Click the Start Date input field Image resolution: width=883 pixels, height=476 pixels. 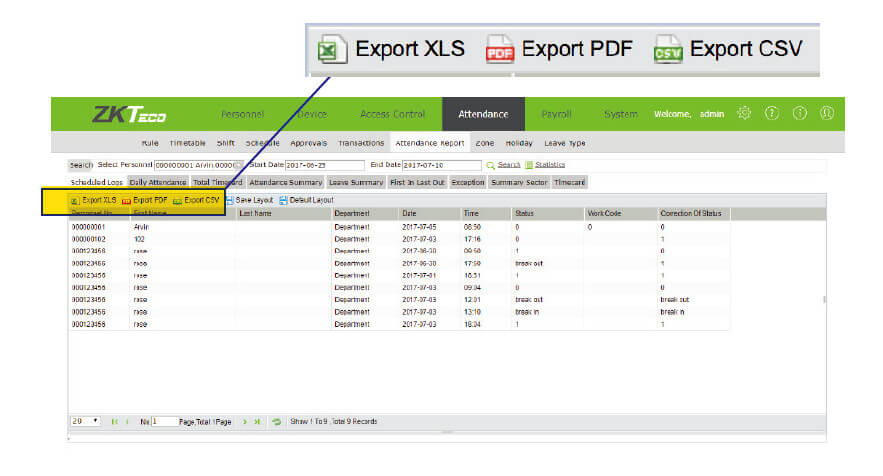[326, 164]
